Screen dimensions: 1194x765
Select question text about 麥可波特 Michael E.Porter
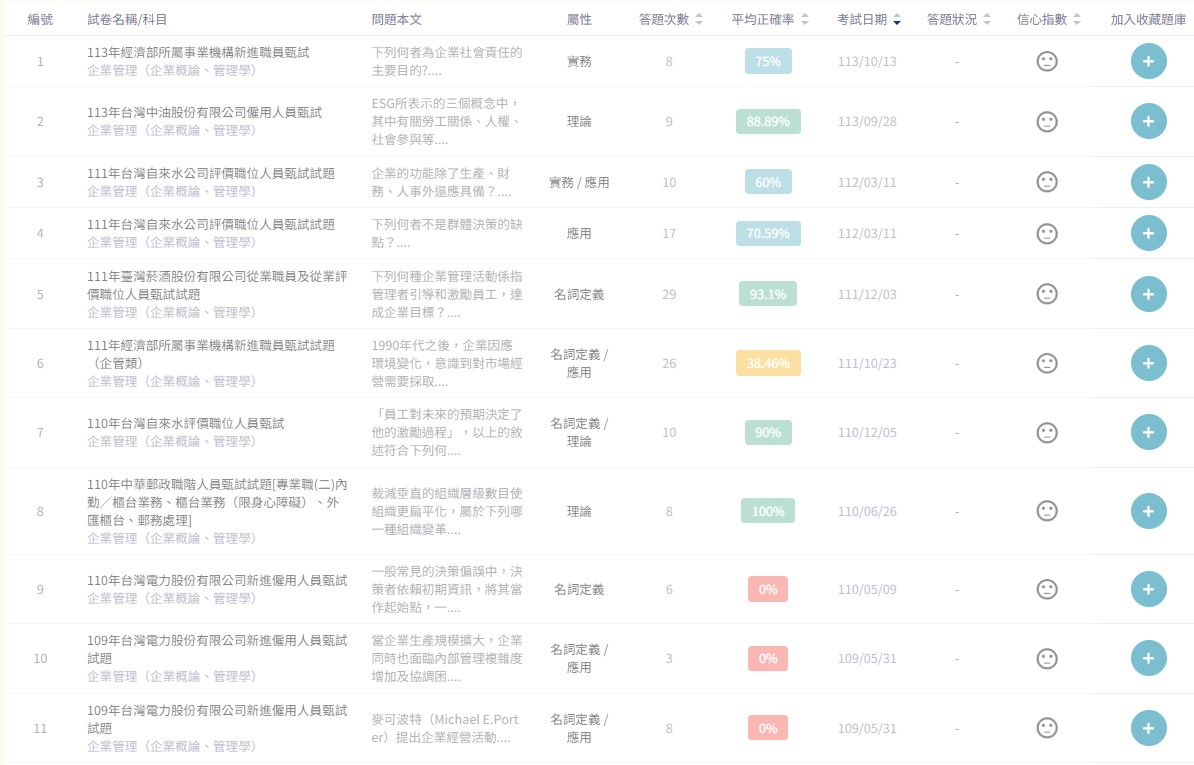445,728
